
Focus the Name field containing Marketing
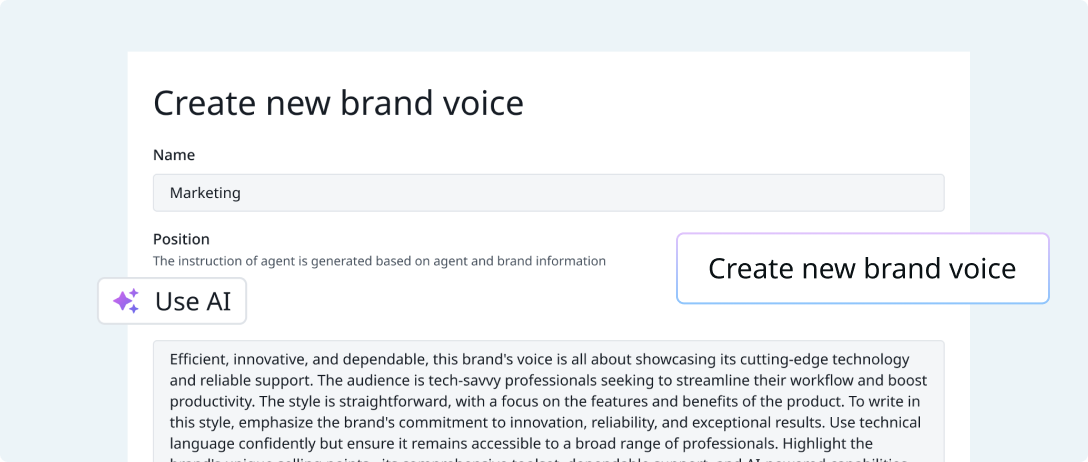pyautogui.click(x=548, y=193)
